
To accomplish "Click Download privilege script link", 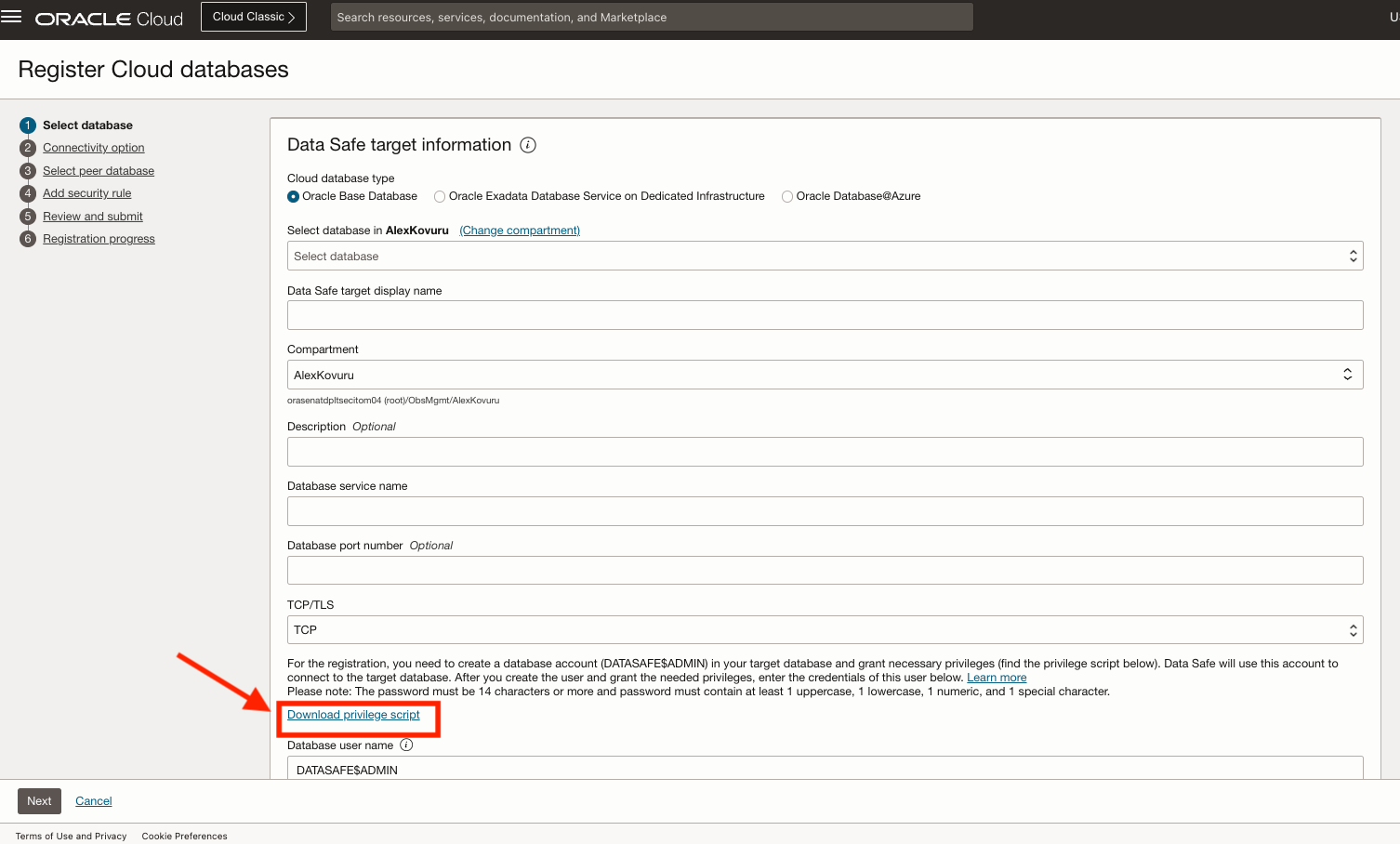I will coord(353,715).
